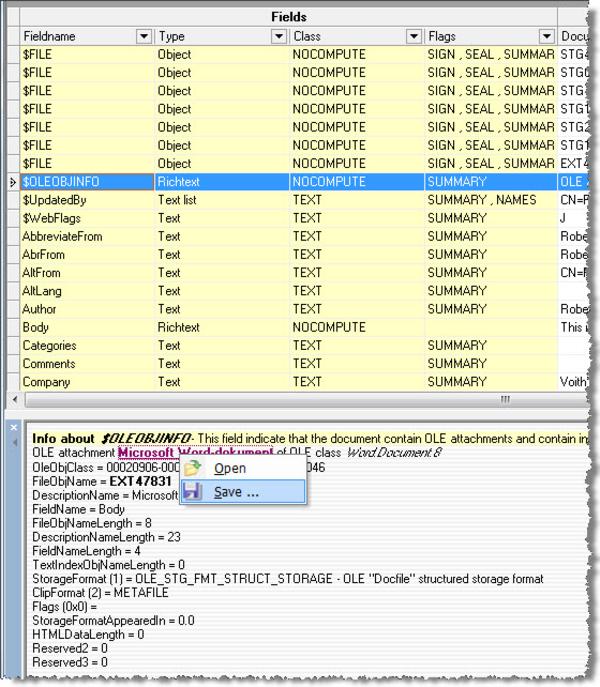The width and height of the screenshot is (600, 687).
Task: Click the SUMMARY flags cell in Author row
Action: [491, 309]
